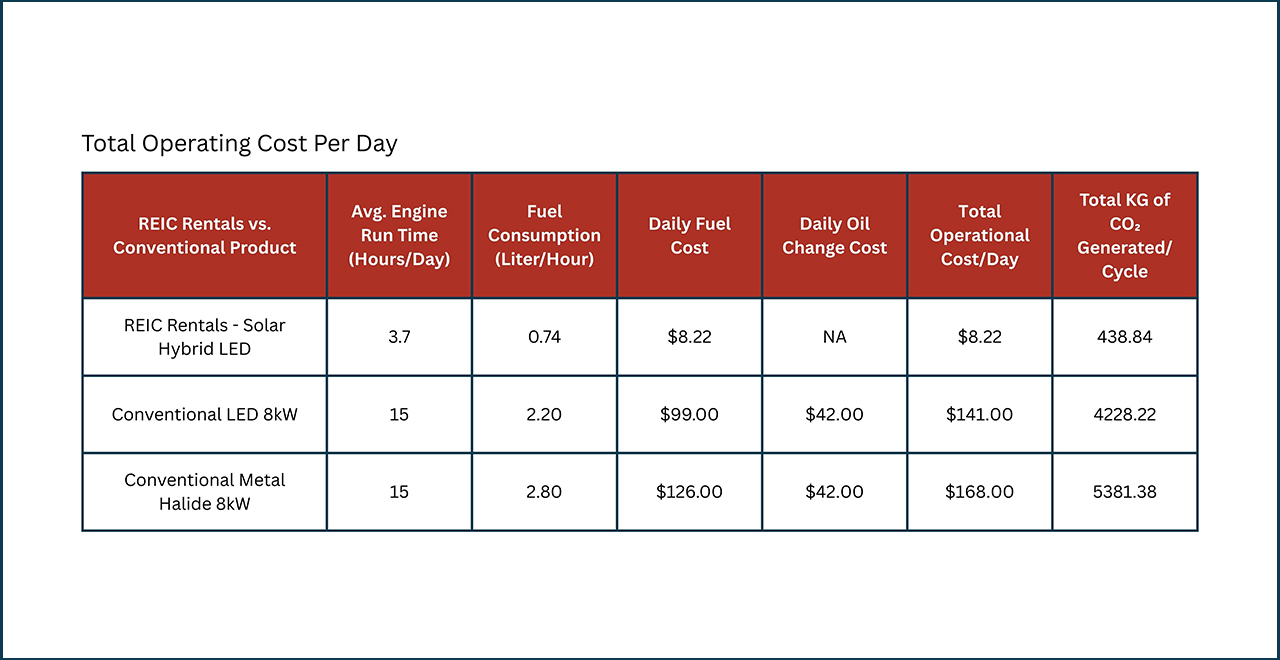Select the 3.7 engine run time cell

[x=399, y=337]
